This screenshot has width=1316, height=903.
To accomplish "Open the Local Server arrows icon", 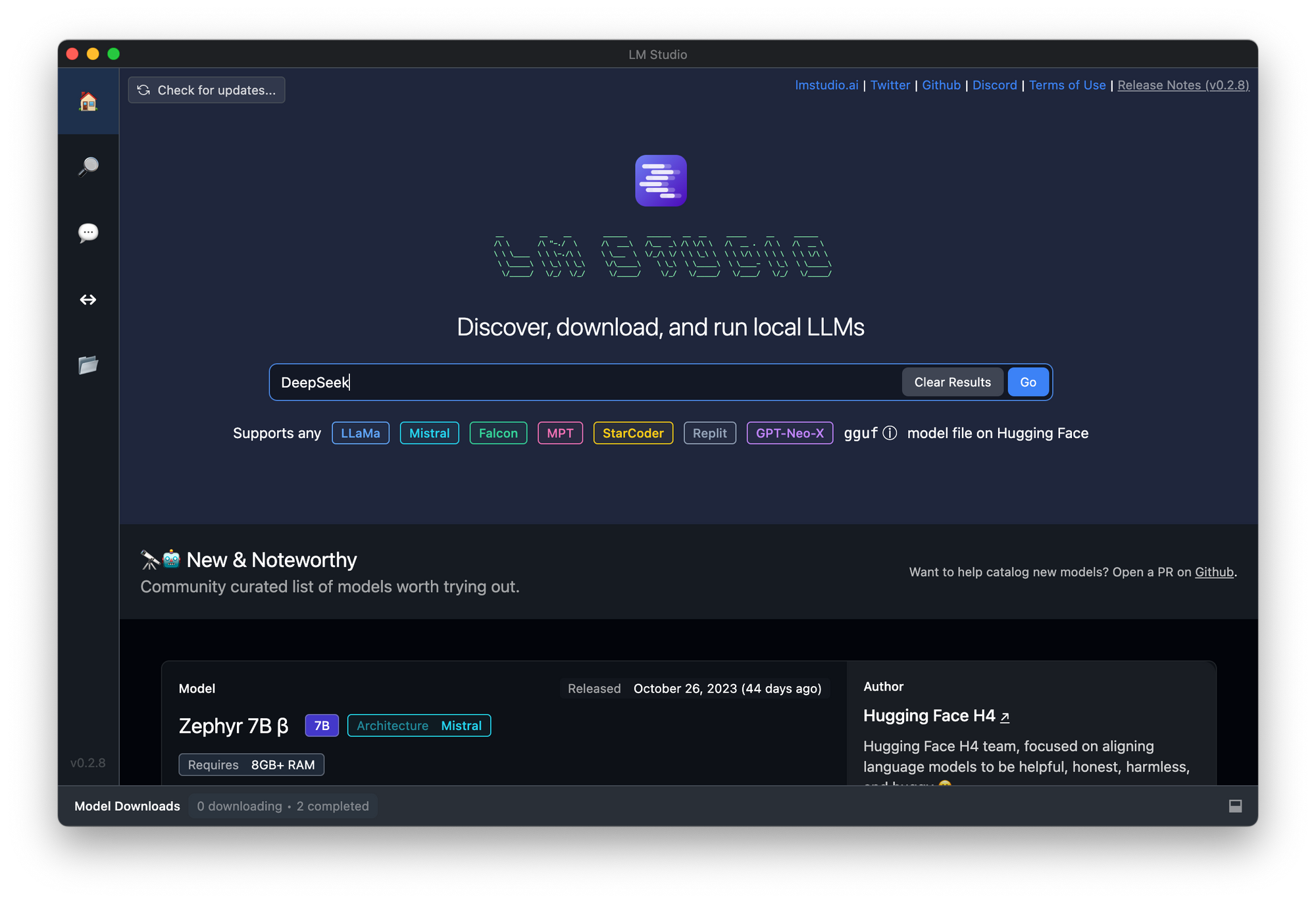I will click(x=88, y=299).
